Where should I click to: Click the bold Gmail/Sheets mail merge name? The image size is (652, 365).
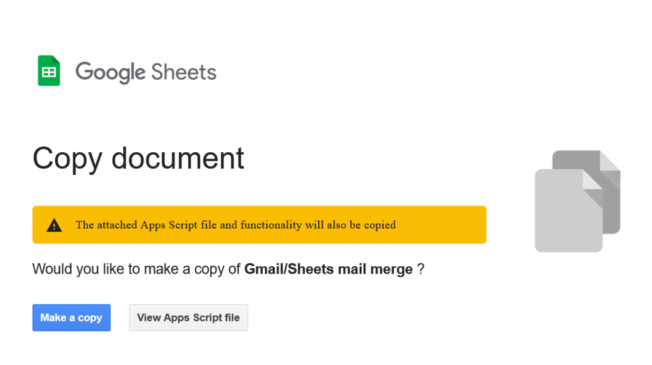tap(328, 269)
